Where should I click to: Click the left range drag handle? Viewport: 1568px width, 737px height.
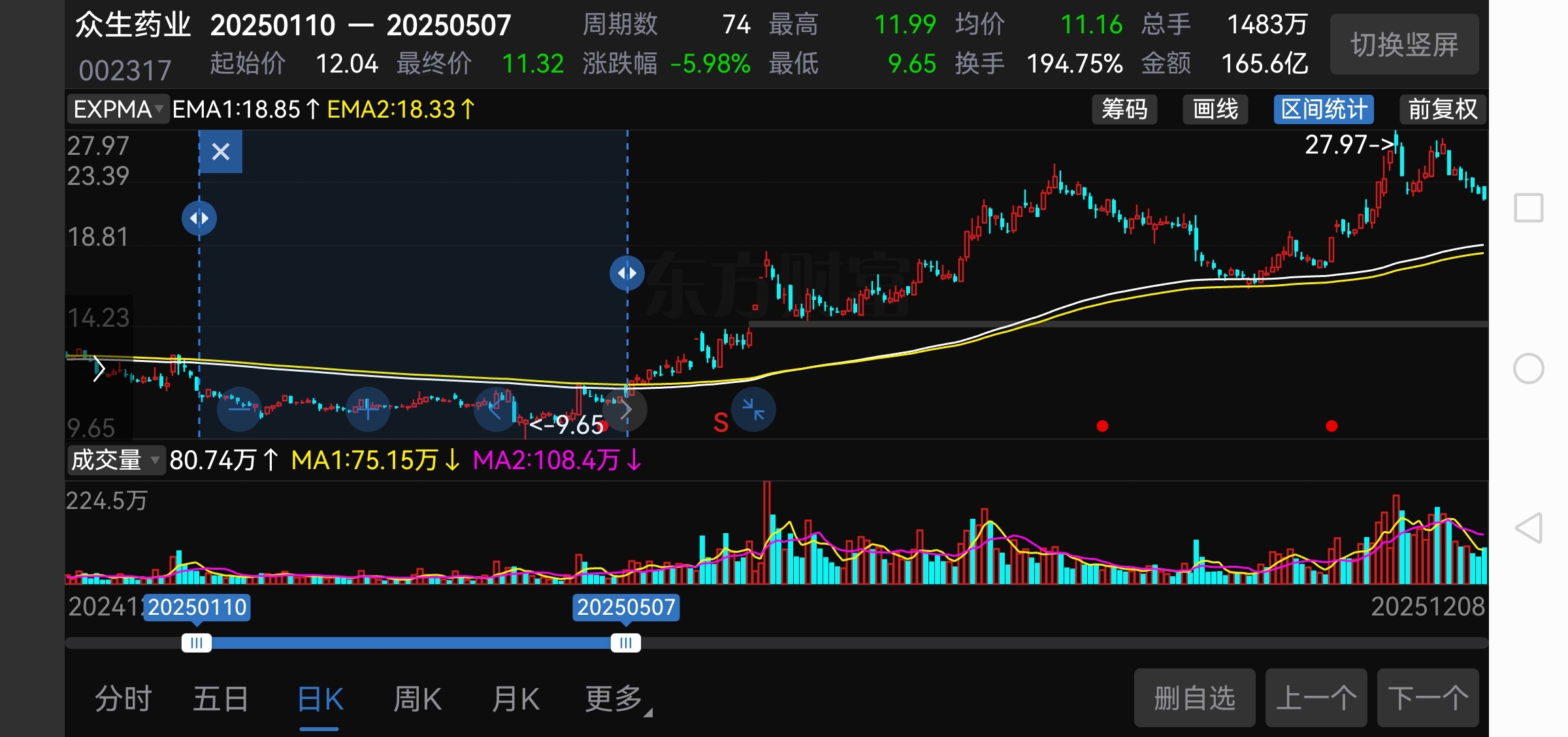199,218
